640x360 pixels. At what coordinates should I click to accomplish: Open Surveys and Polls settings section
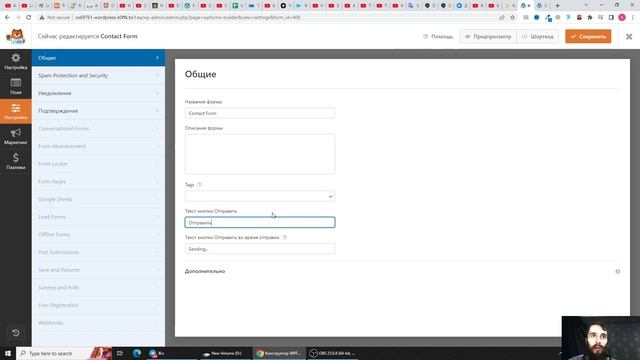(x=98, y=288)
